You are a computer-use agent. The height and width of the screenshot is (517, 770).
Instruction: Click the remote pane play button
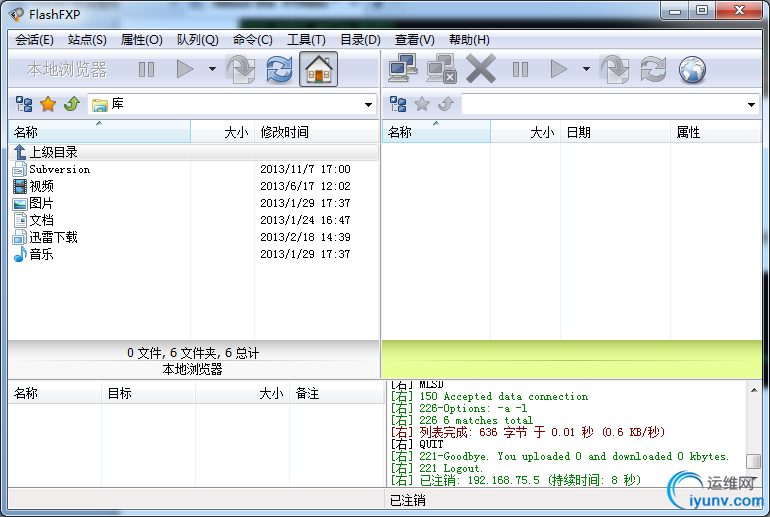click(x=559, y=69)
